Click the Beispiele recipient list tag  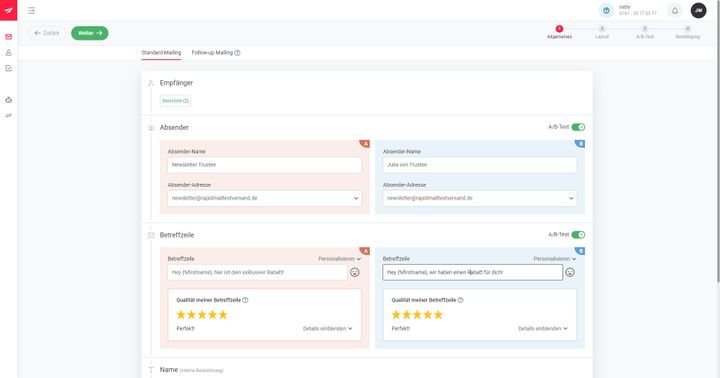point(175,101)
